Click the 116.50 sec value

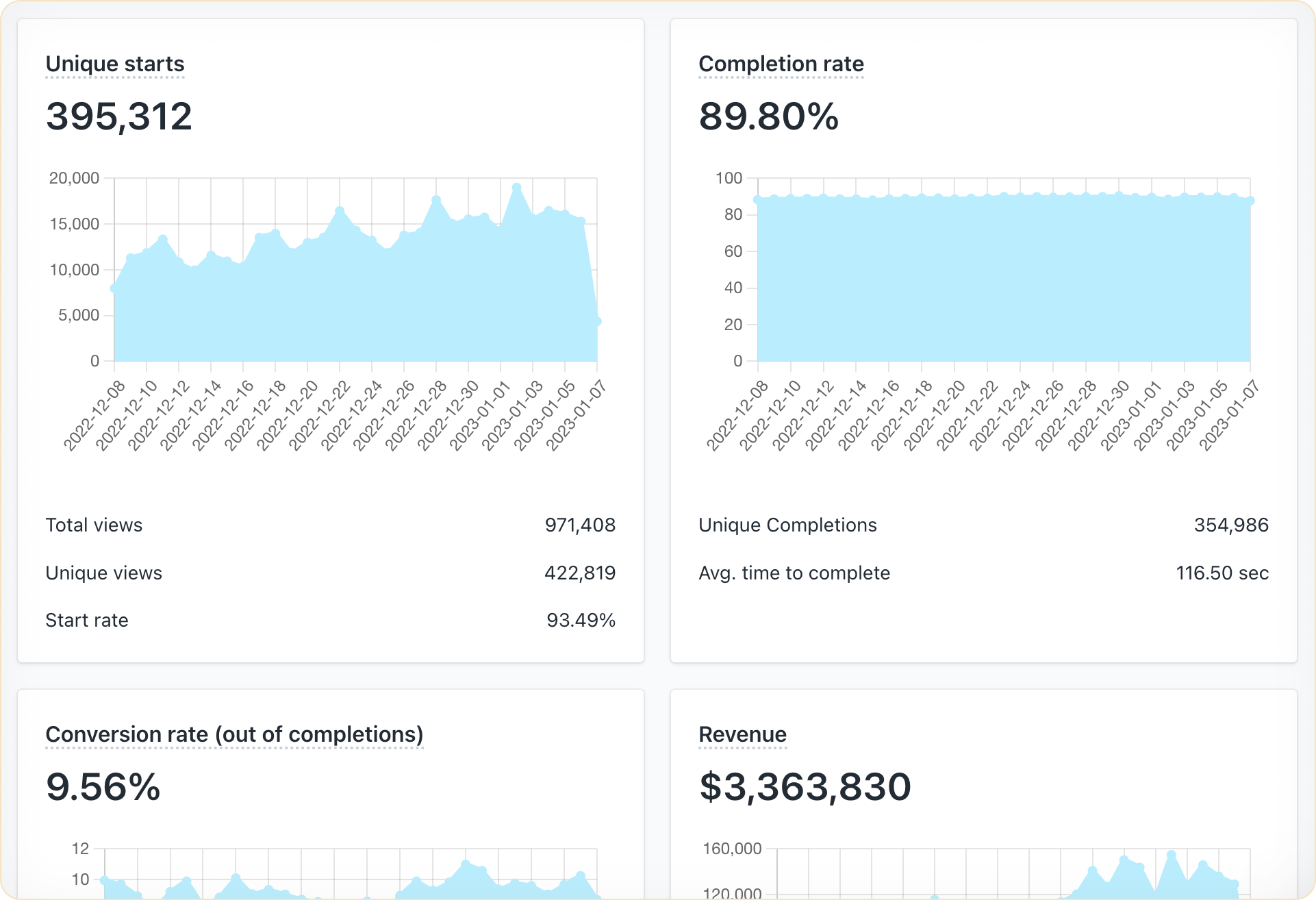1222,573
